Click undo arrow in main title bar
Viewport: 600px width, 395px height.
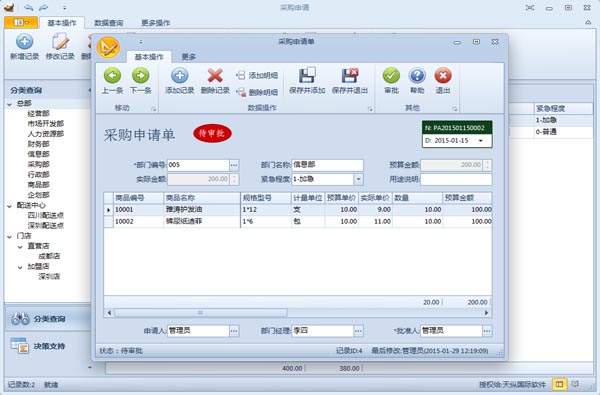coord(28,7)
